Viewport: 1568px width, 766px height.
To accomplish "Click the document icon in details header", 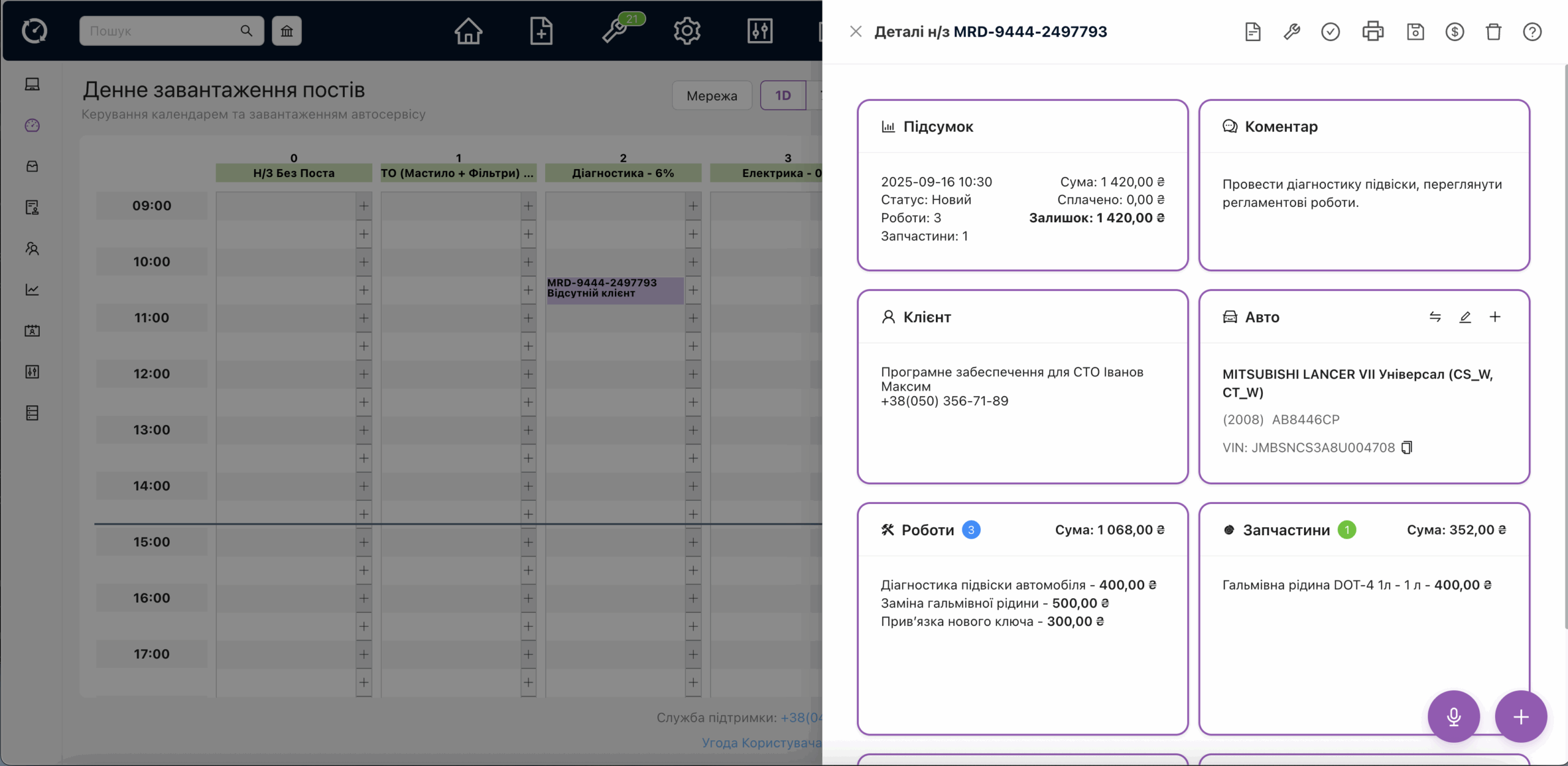I will pyautogui.click(x=1253, y=31).
